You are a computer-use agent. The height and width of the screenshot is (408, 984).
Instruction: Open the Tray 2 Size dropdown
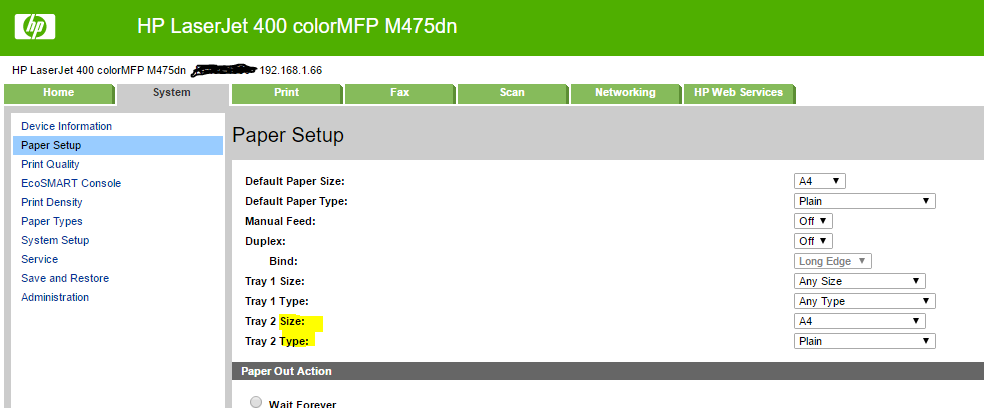coord(859,321)
